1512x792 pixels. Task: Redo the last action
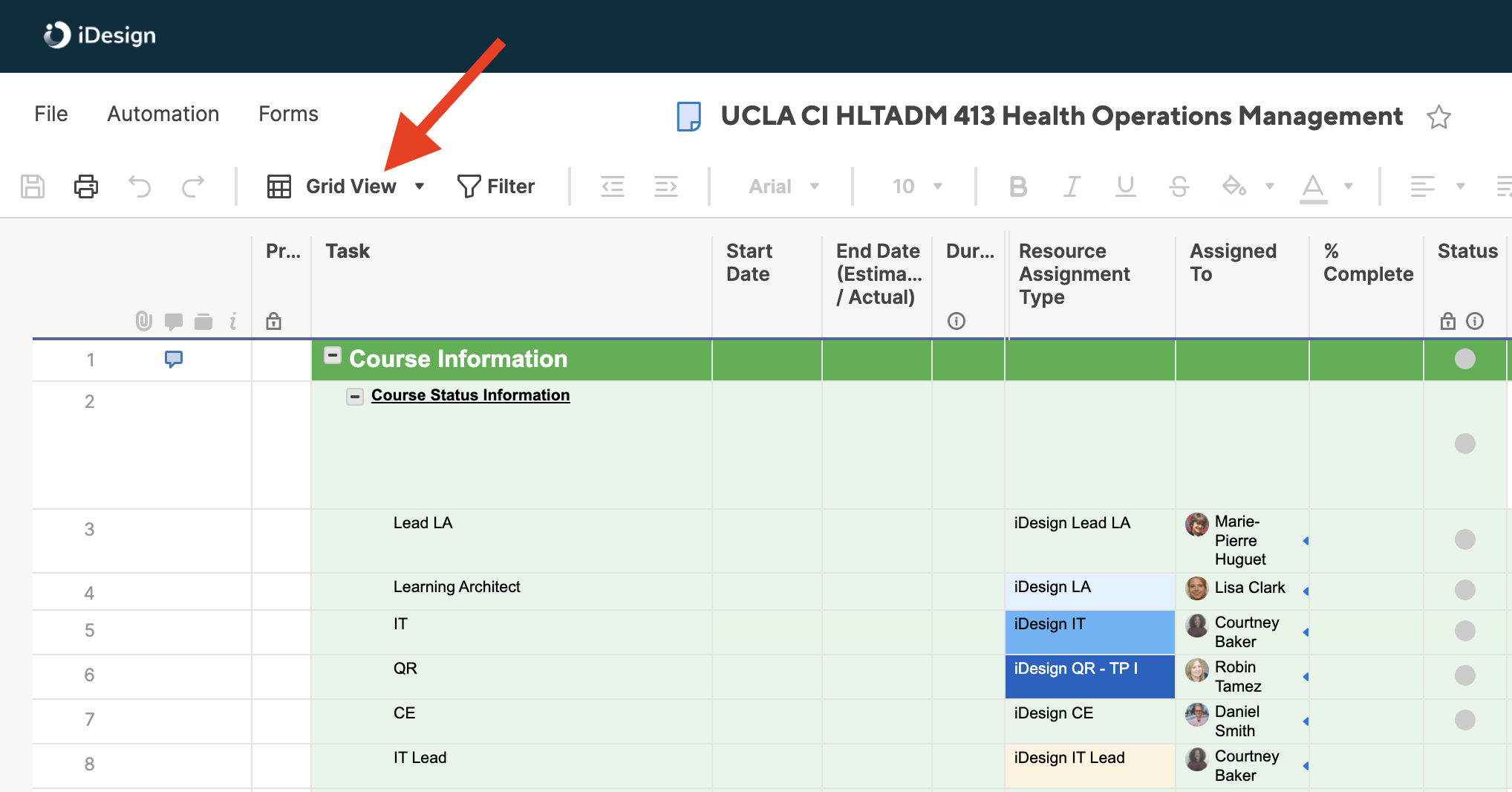point(193,186)
